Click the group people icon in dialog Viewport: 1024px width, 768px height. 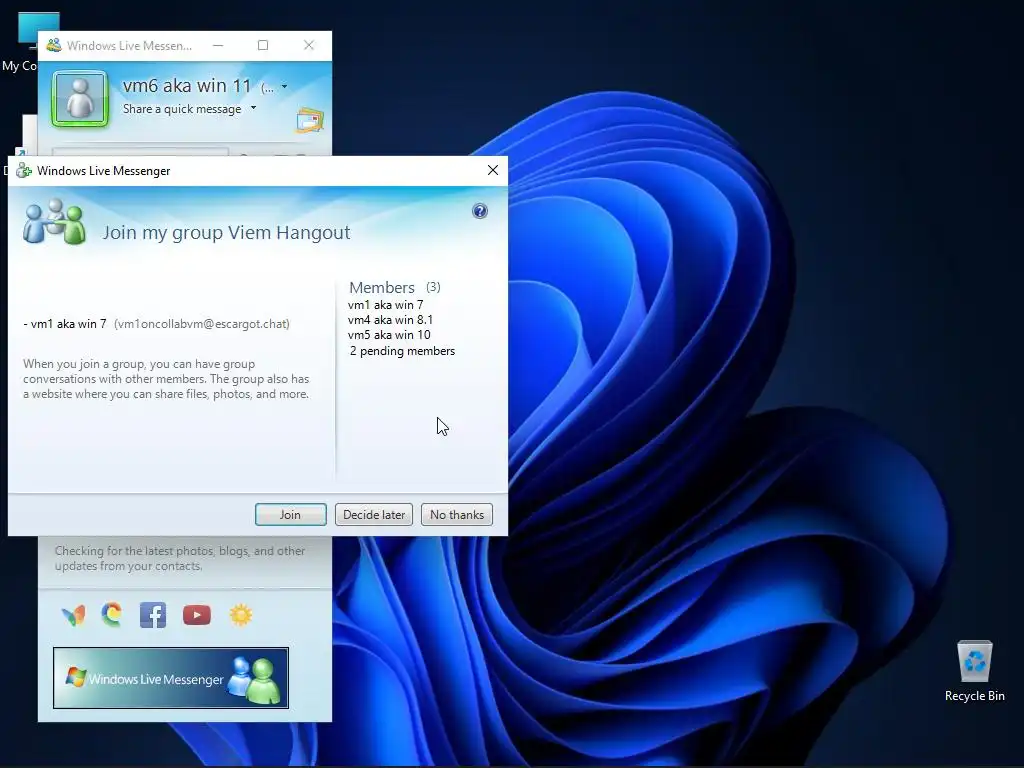click(54, 222)
